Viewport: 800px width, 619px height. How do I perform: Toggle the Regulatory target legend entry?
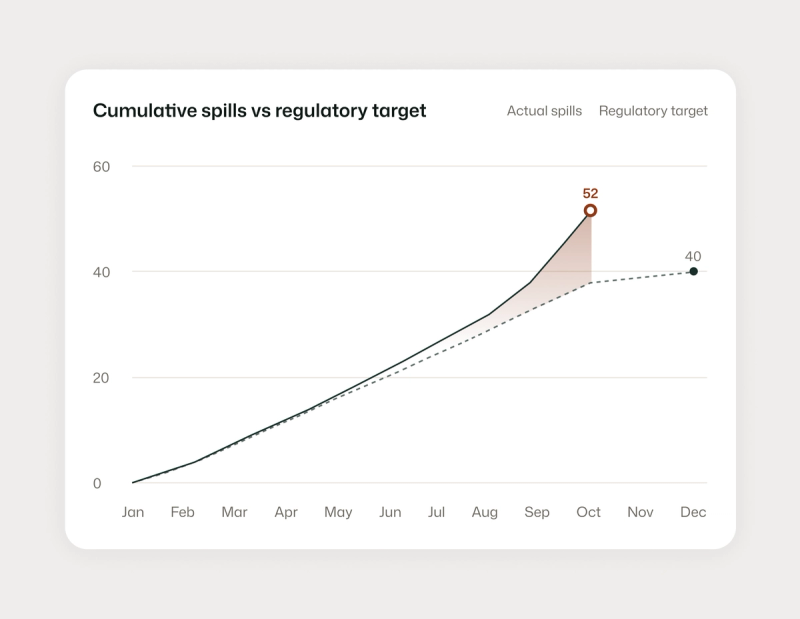coord(653,111)
